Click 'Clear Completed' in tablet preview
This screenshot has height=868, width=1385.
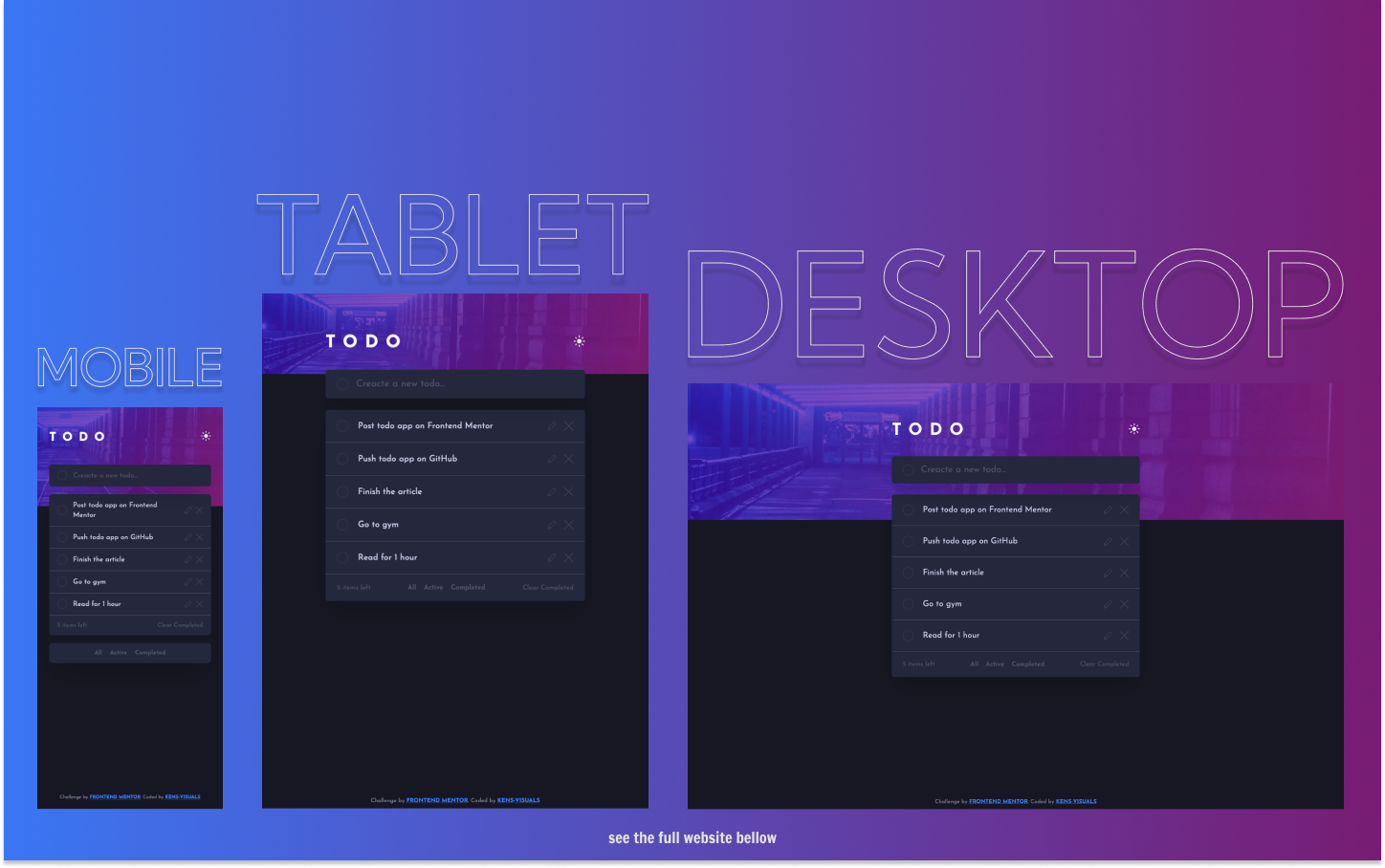pyautogui.click(x=548, y=588)
